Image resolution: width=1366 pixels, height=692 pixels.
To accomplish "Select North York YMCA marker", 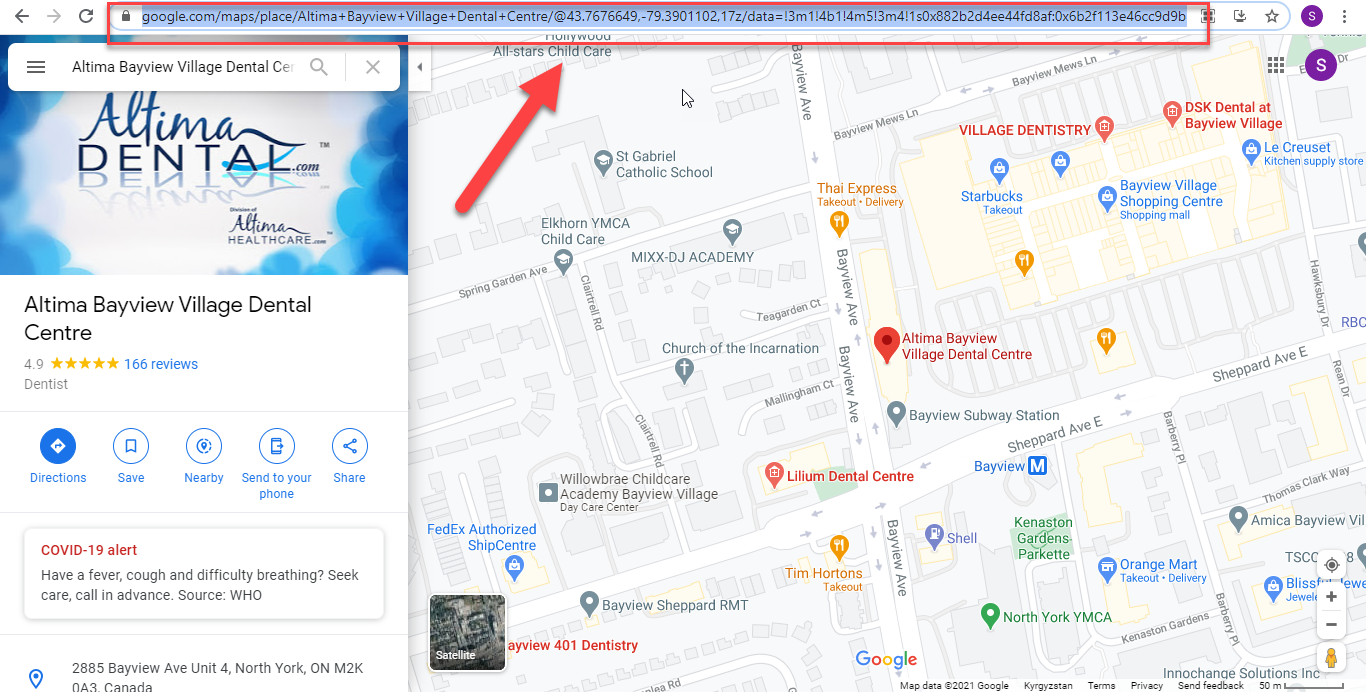I will tap(990, 613).
